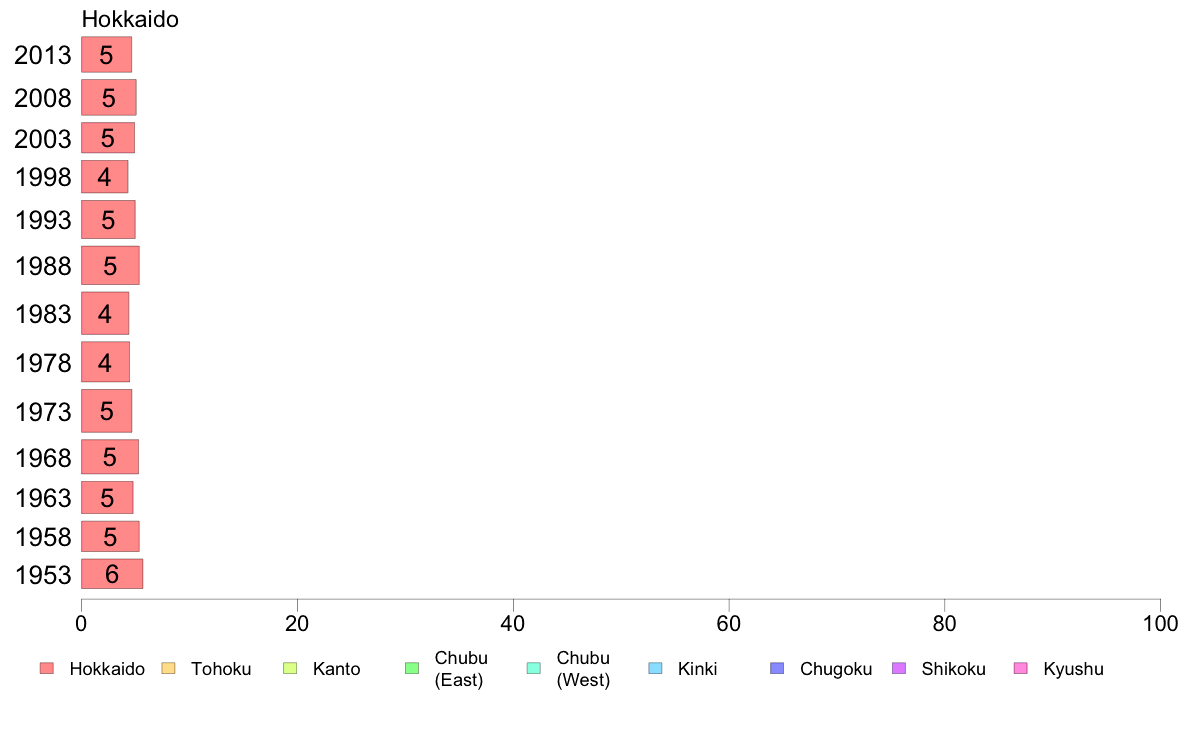
Task: Click the Kanto yellow-green legend swatch
Action: (290, 668)
